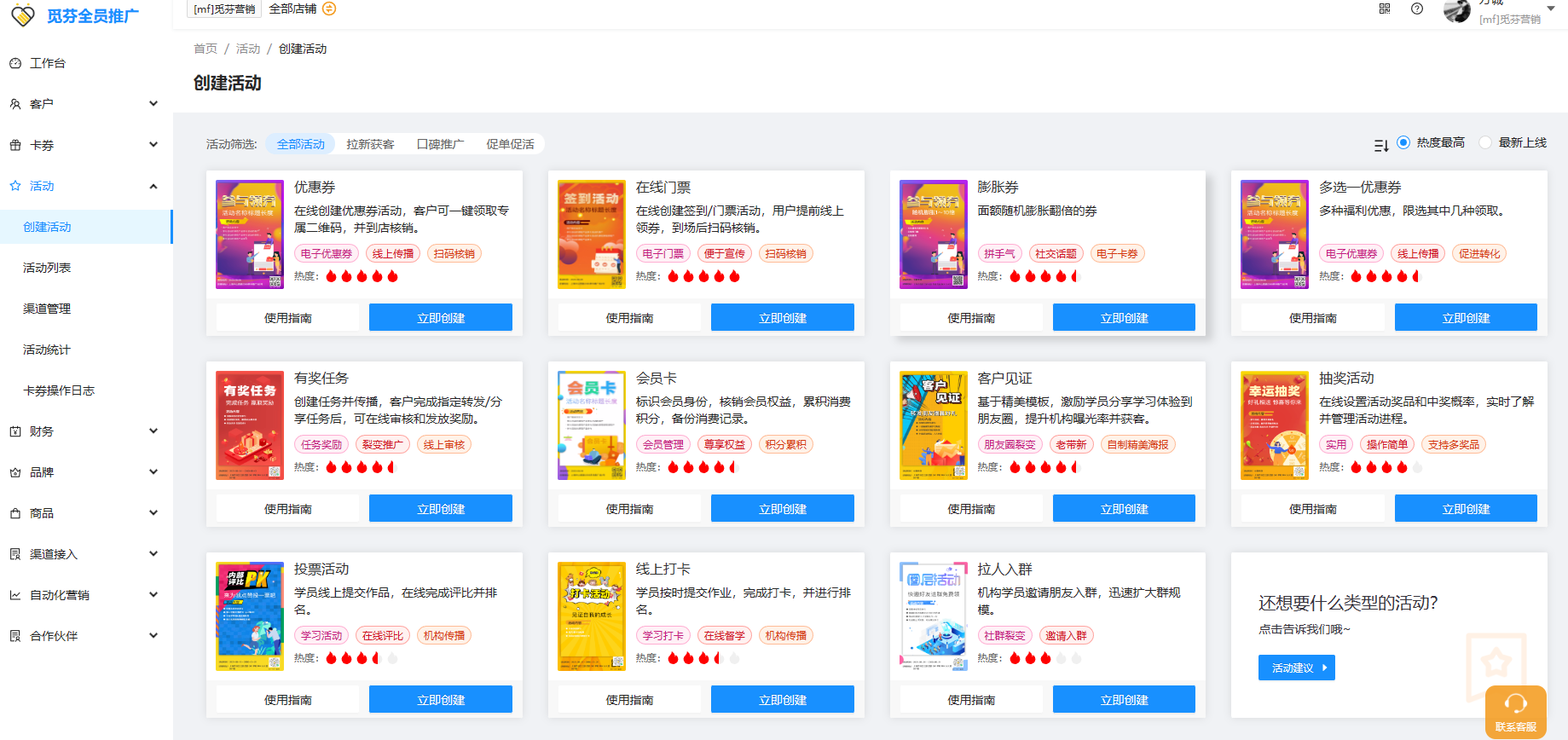1568x740 pixels.
Task: Click 立即创建 on the 抽奖活动 card
Action: pos(1466,508)
